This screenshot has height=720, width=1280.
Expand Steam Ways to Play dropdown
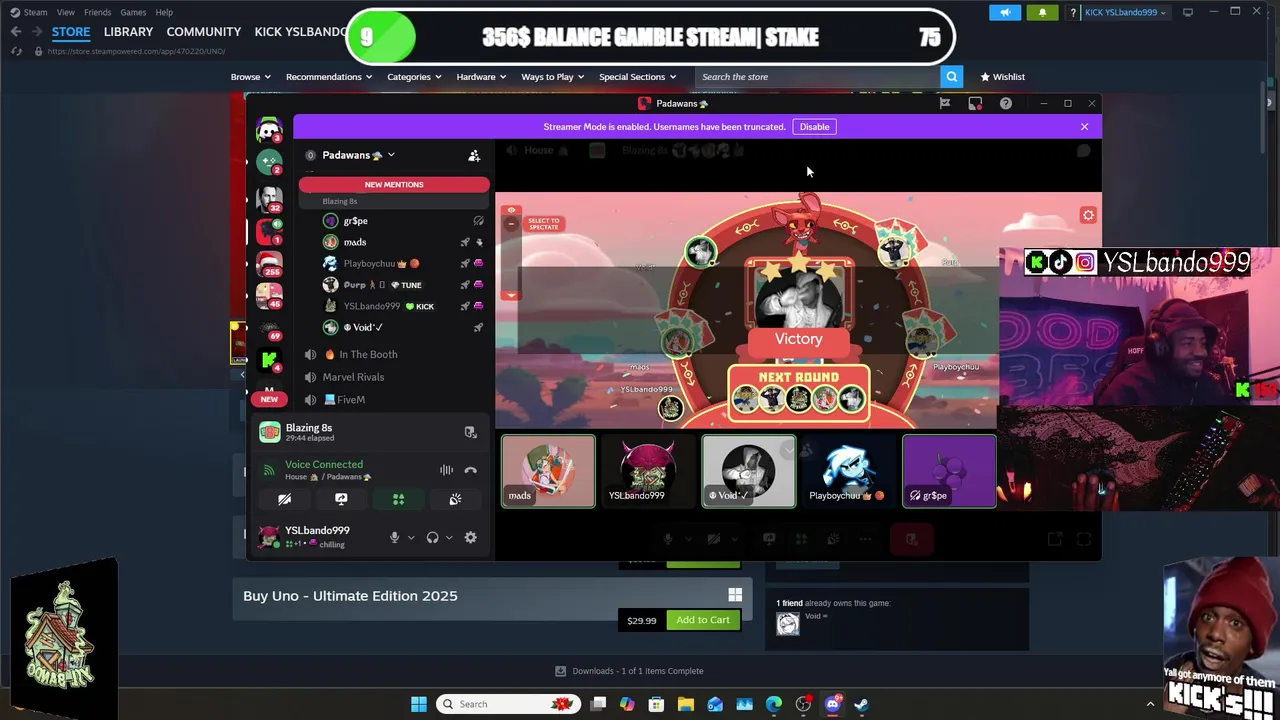coord(552,77)
